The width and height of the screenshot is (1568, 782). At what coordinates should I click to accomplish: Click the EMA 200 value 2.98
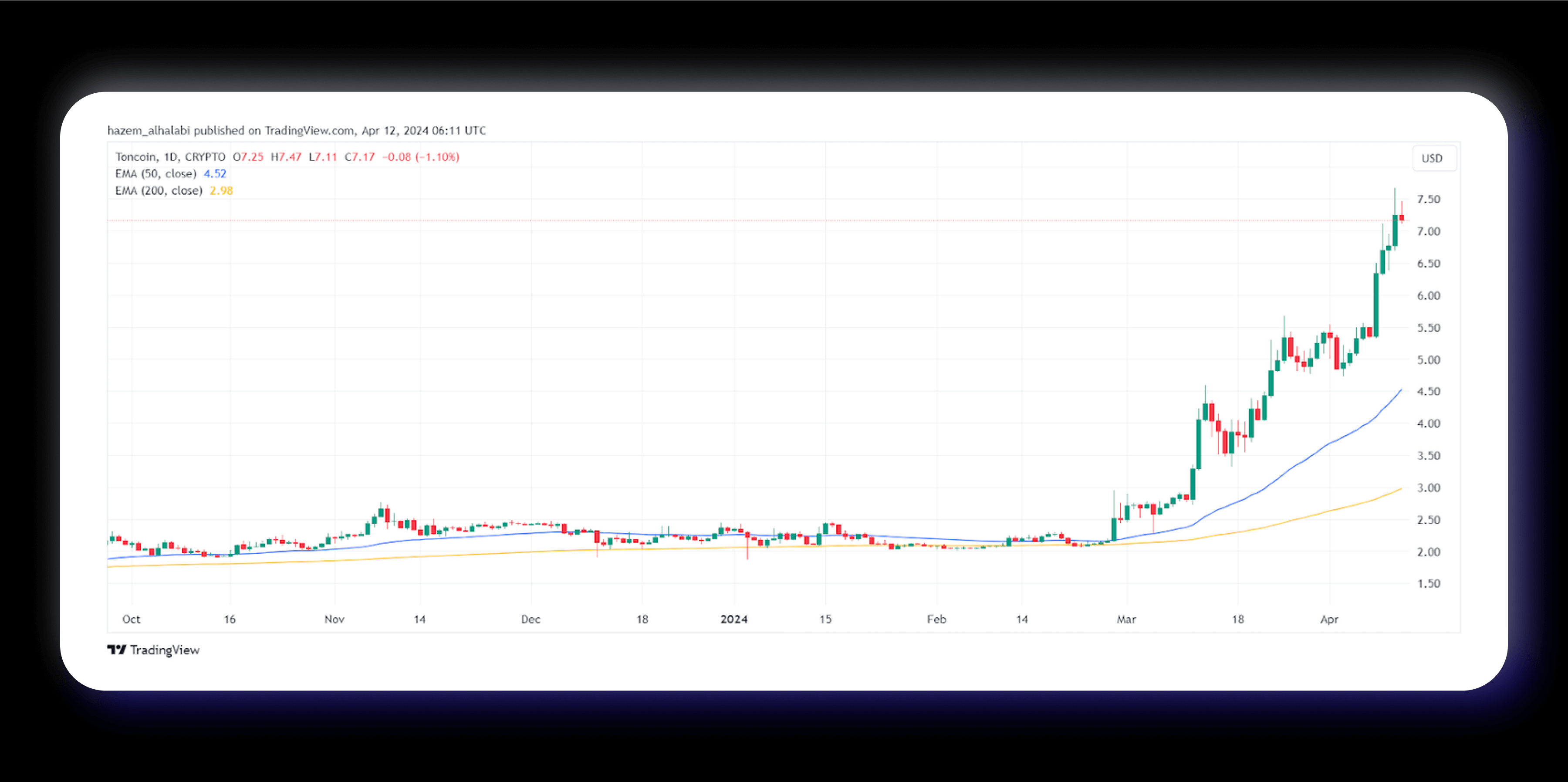(x=222, y=191)
